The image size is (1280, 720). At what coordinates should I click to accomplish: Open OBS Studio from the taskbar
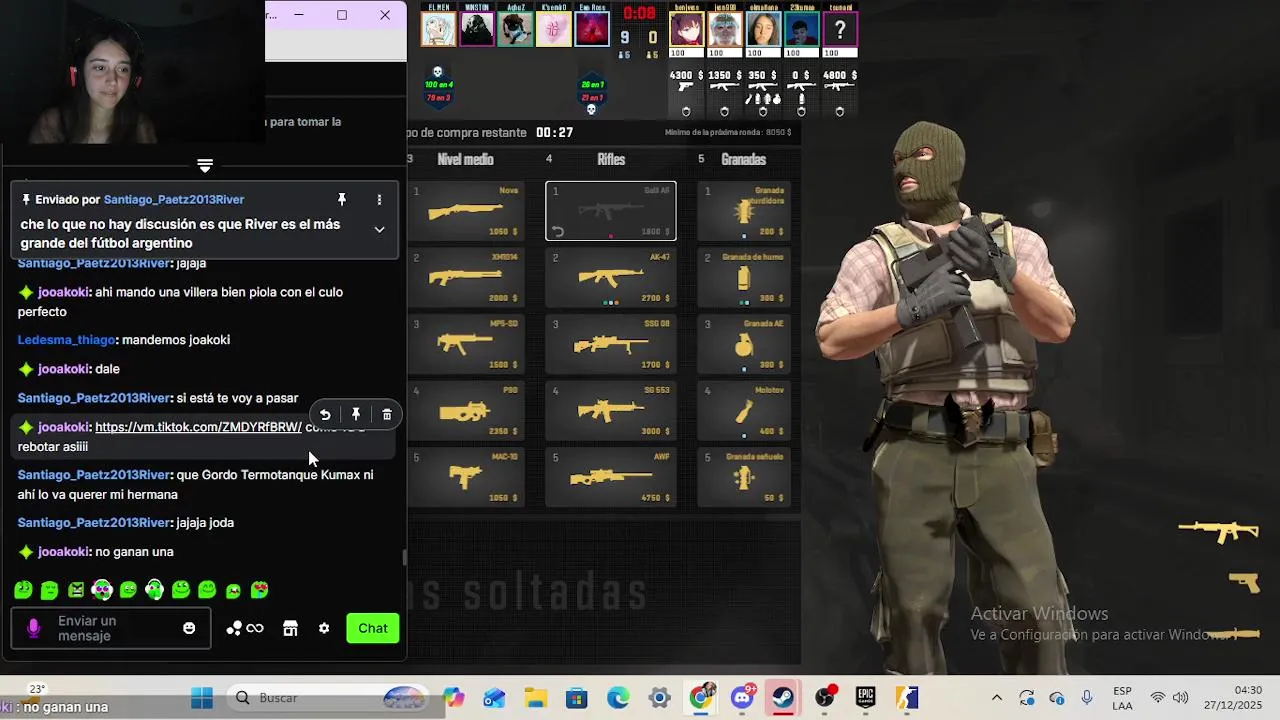click(824, 698)
